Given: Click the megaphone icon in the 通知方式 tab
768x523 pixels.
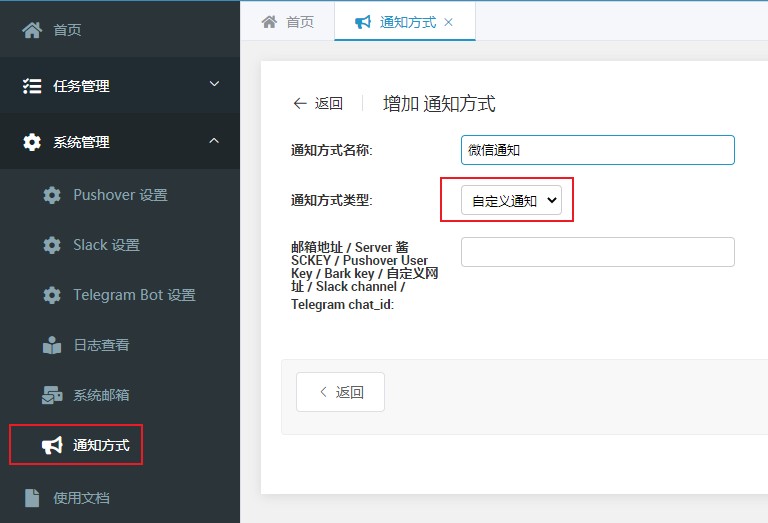Looking at the screenshot, I should [x=363, y=22].
